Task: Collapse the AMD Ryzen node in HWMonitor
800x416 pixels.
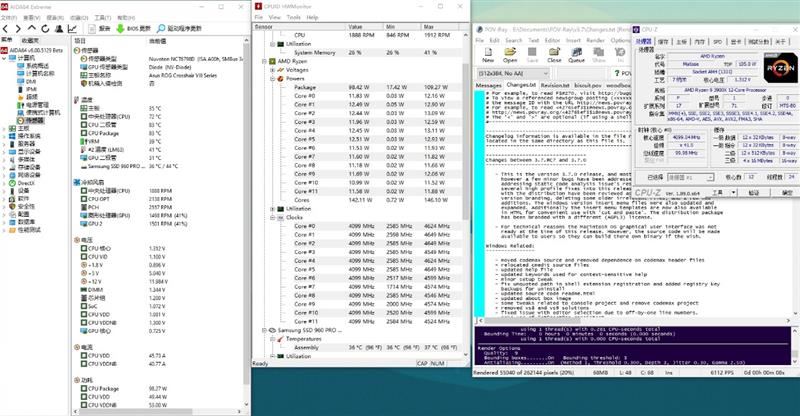Action: 264,61
